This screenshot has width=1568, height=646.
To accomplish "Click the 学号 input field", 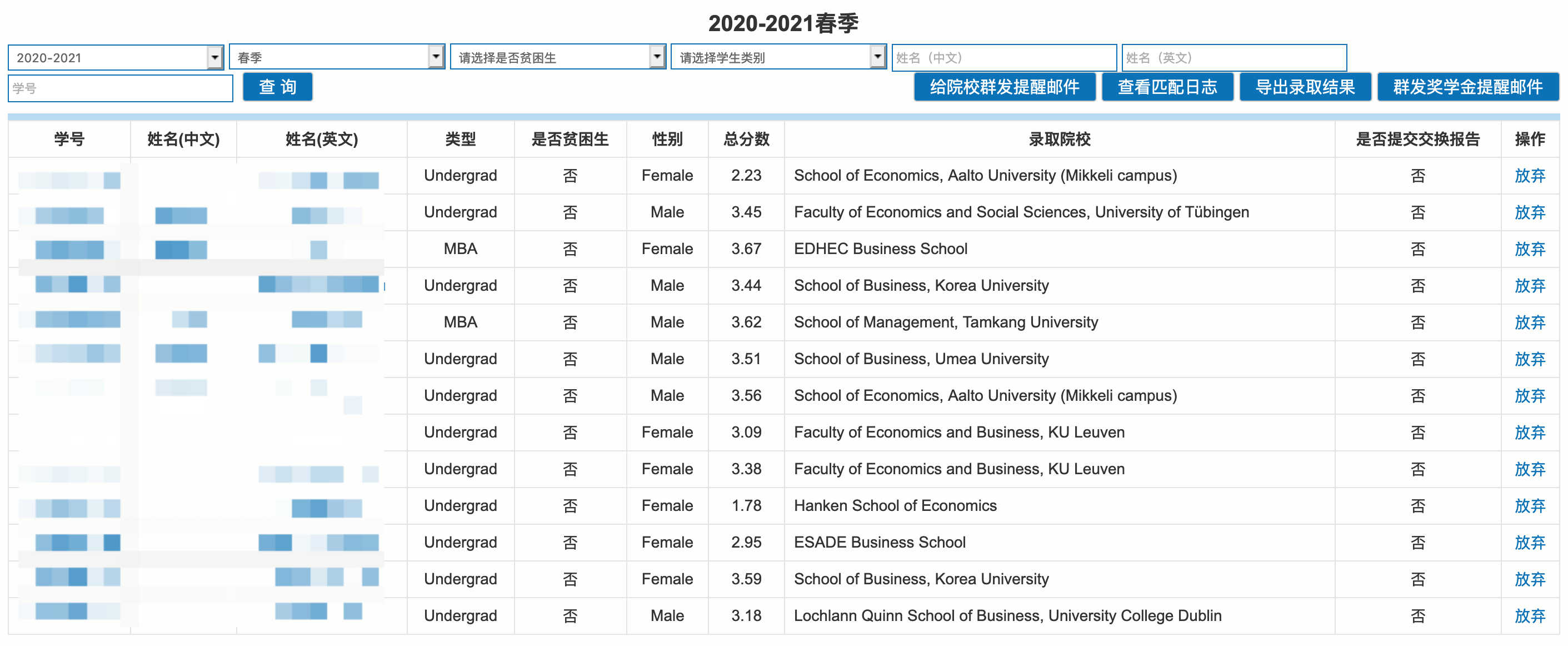I will 120,88.
